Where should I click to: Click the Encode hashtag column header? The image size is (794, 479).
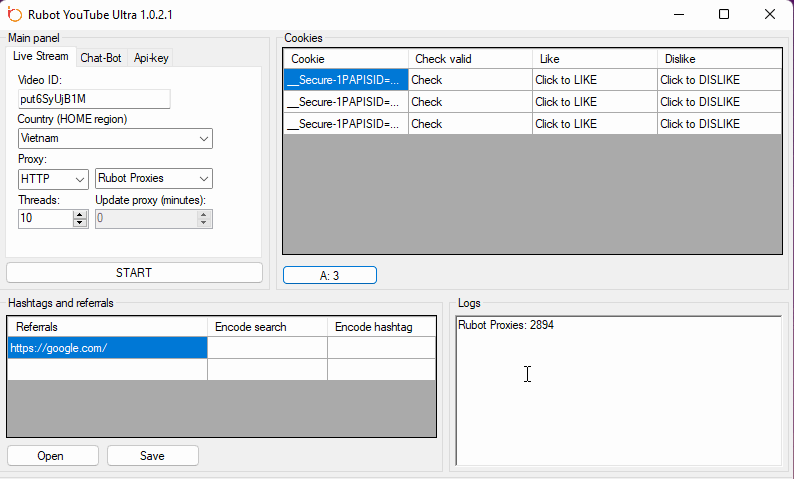(x=381, y=327)
